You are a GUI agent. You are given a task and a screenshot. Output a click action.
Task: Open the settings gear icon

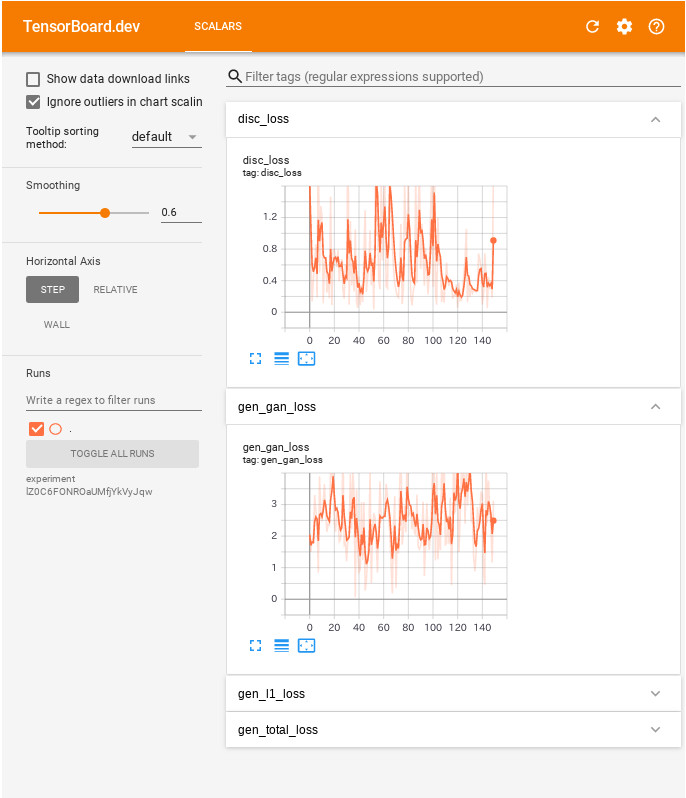[624, 26]
